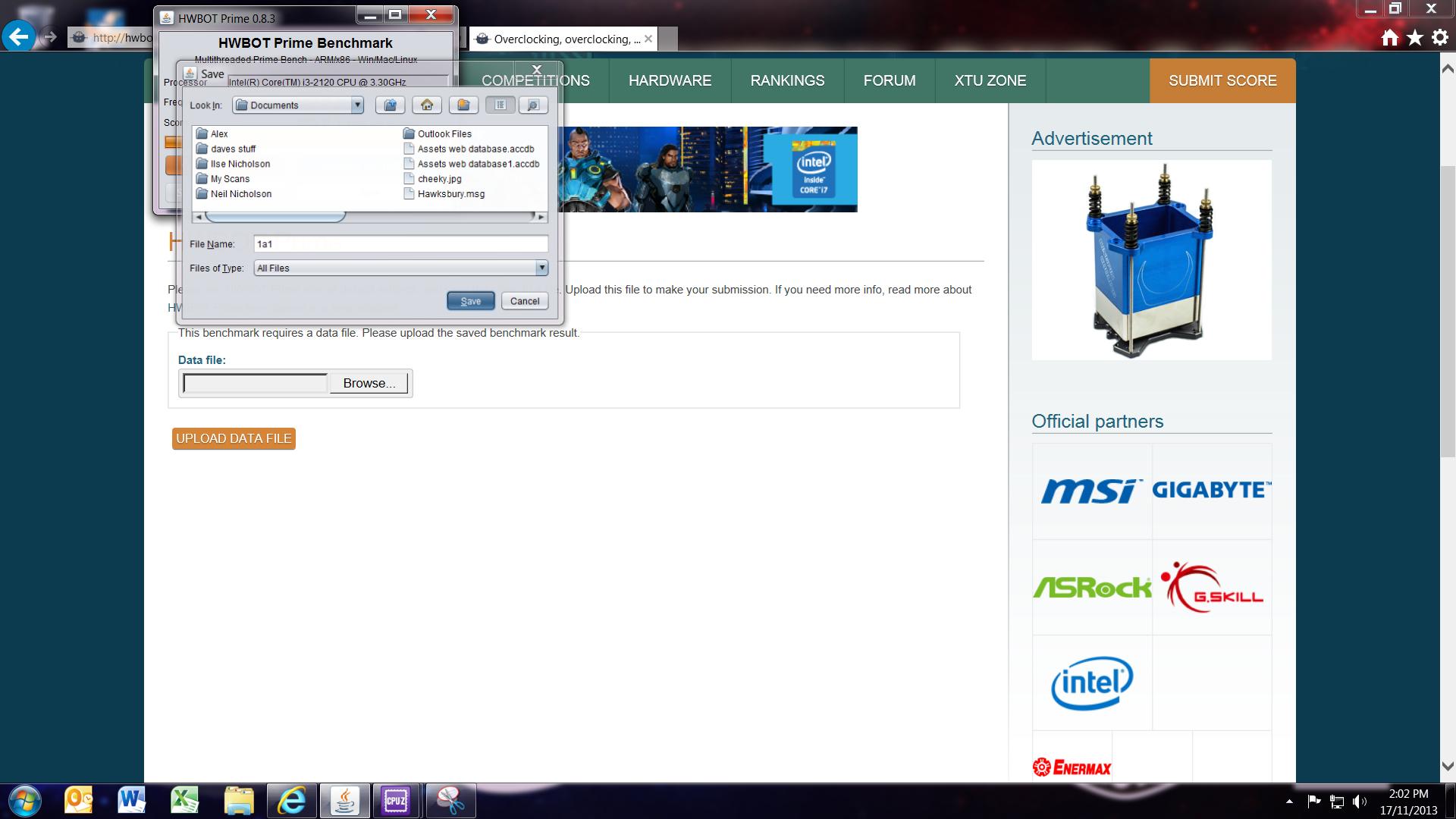Switch Save dialog to Details view
The image size is (1456, 819).
click(533, 105)
